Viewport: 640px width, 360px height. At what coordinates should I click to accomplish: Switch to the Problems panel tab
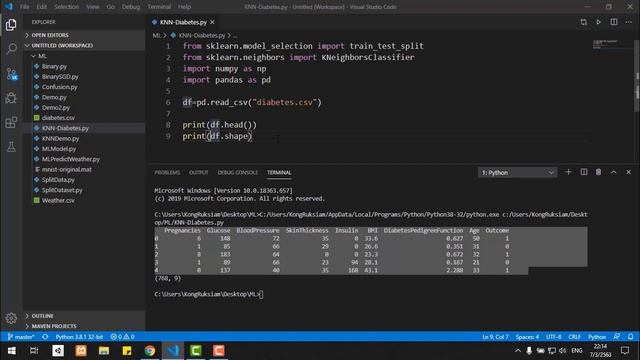167,173
